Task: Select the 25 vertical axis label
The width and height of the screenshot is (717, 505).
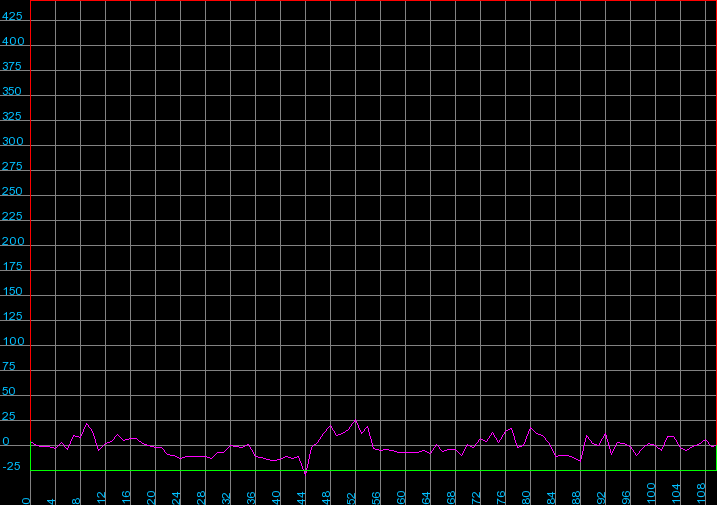Action: (x=9, y=416)
